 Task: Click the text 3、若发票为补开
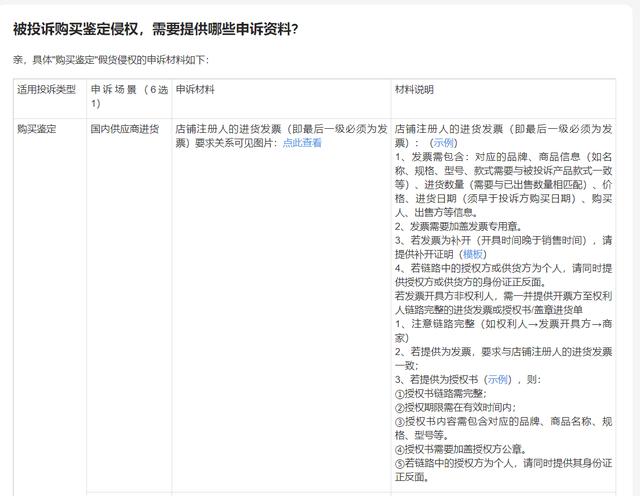click(x=433, y=240)
